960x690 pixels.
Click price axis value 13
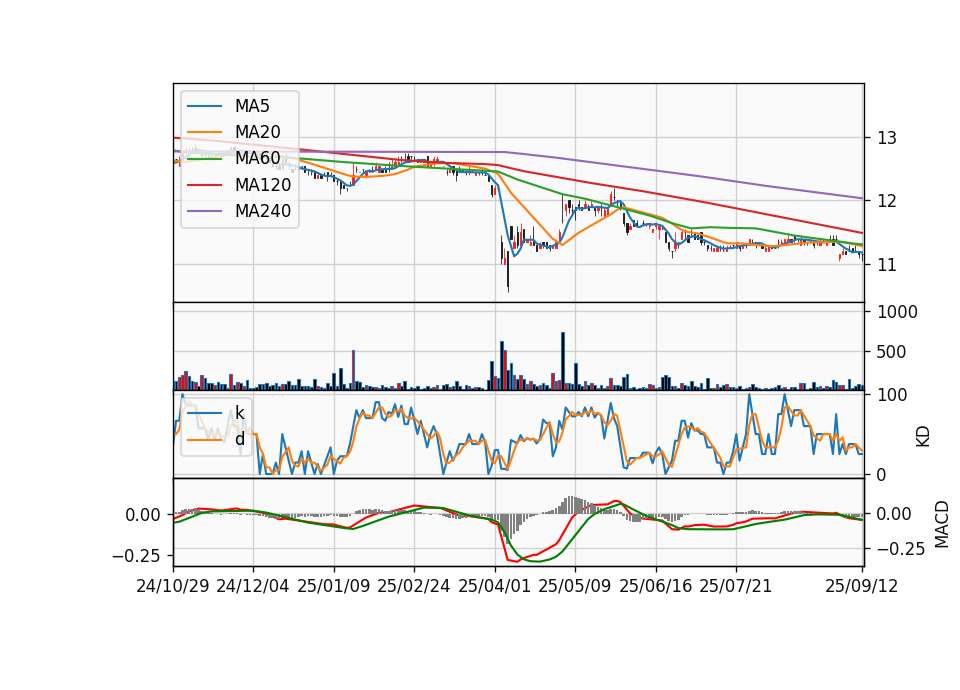(x=887, y=138)
